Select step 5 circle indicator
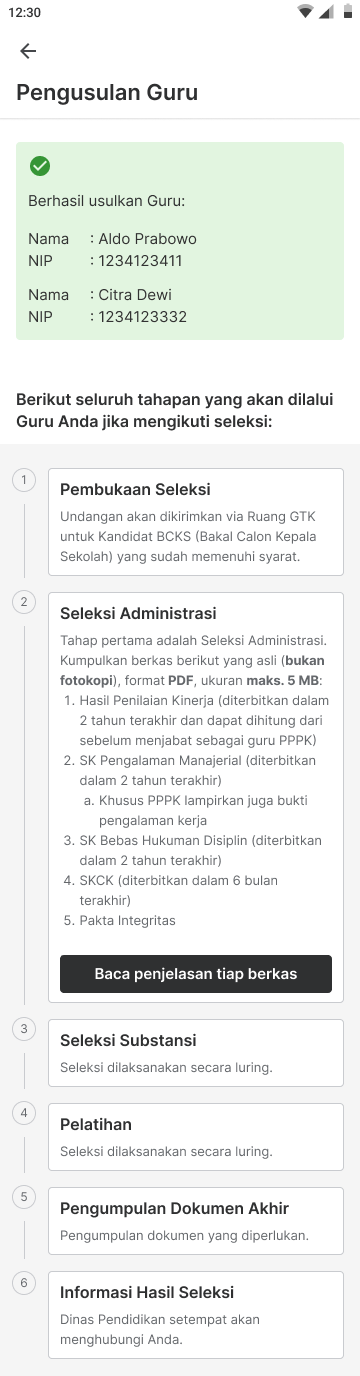360x1376 pixels. click(x=24, y=1197)
